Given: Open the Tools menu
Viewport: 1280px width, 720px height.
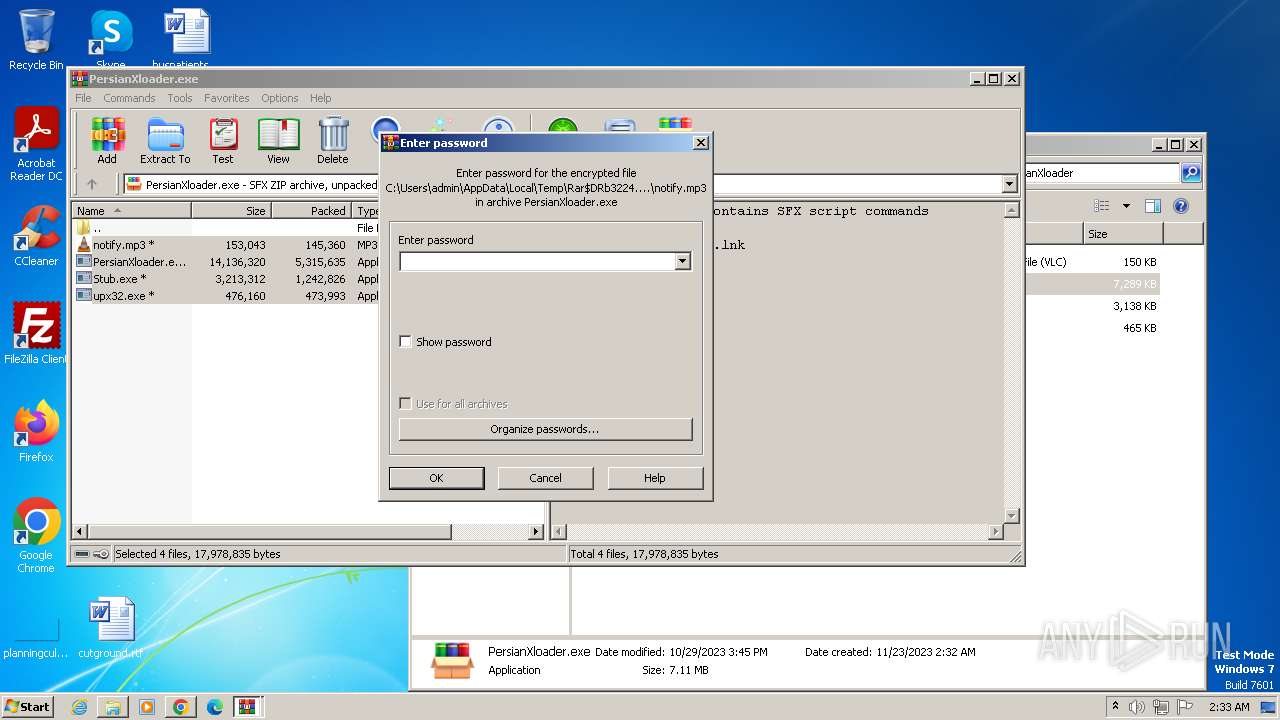Looking at the screenshot, I should (x=180, y=98).
